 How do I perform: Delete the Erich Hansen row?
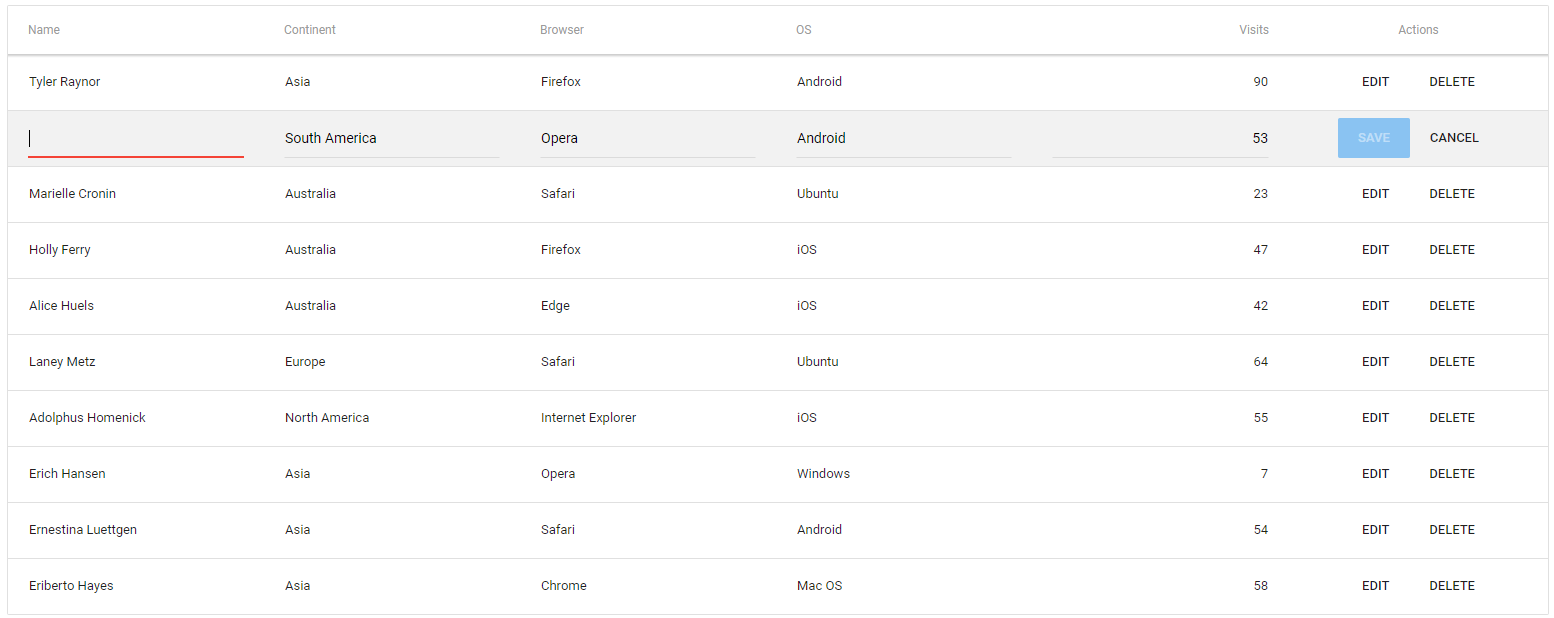1451,474
